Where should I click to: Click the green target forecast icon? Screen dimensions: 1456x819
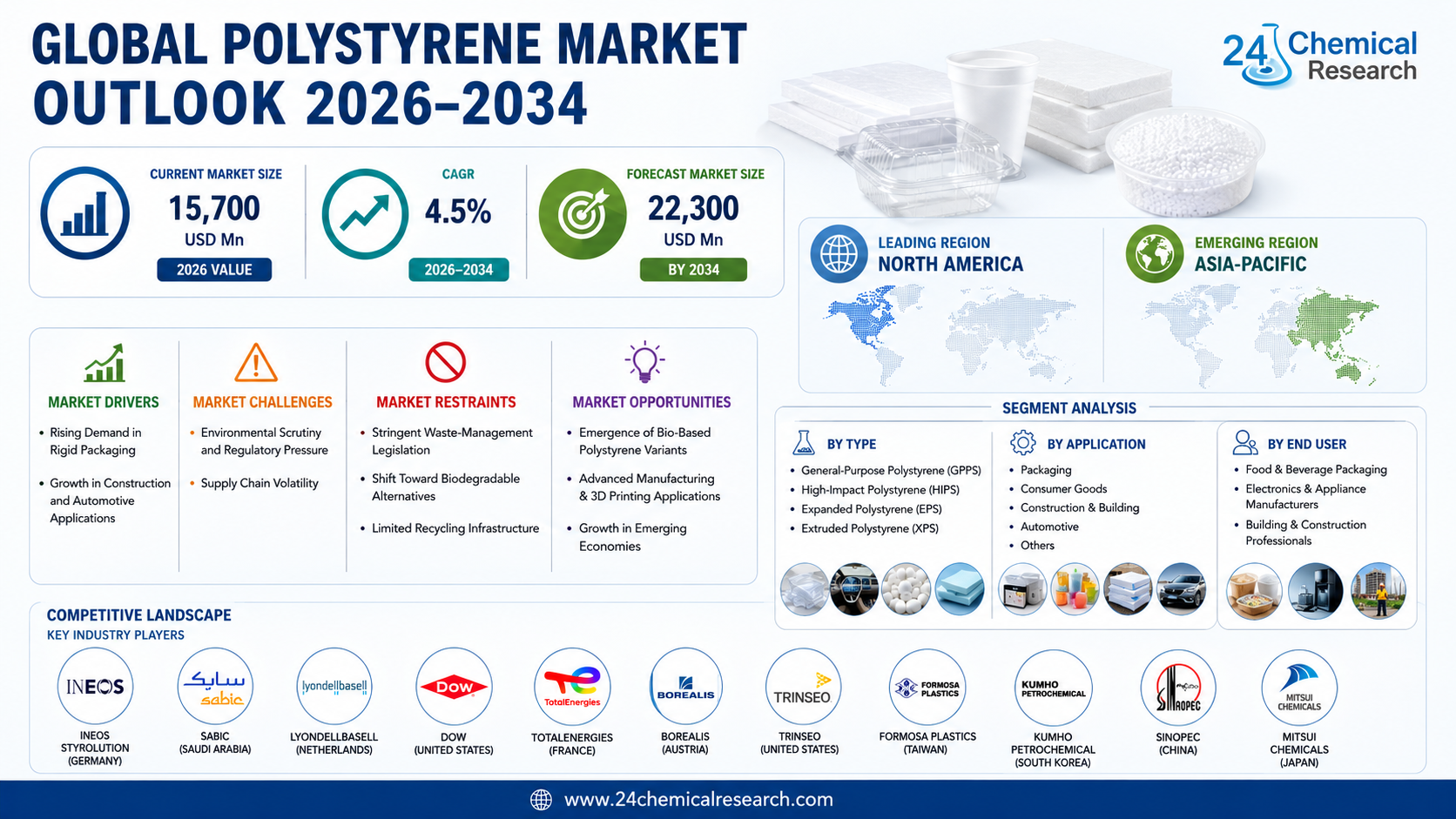click(x=583, y=214)
